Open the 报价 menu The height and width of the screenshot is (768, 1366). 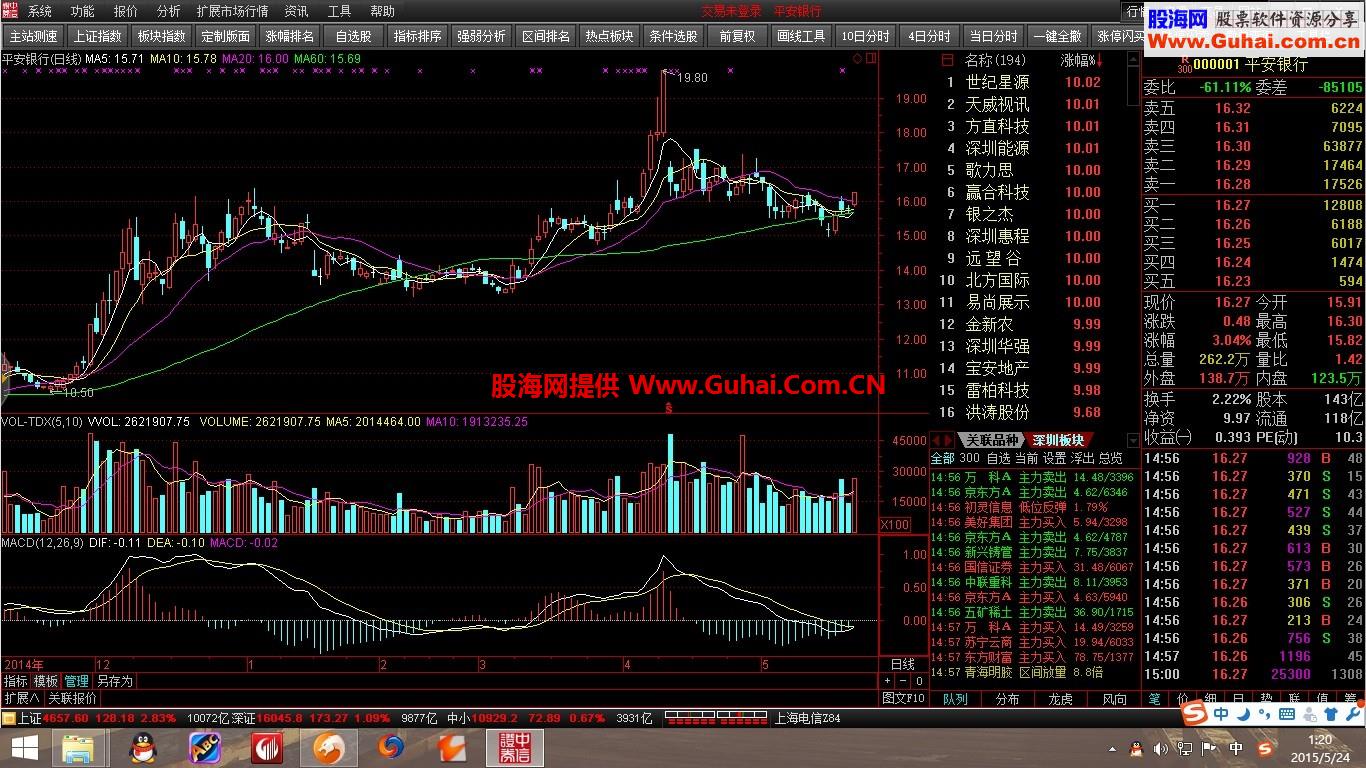126,12
